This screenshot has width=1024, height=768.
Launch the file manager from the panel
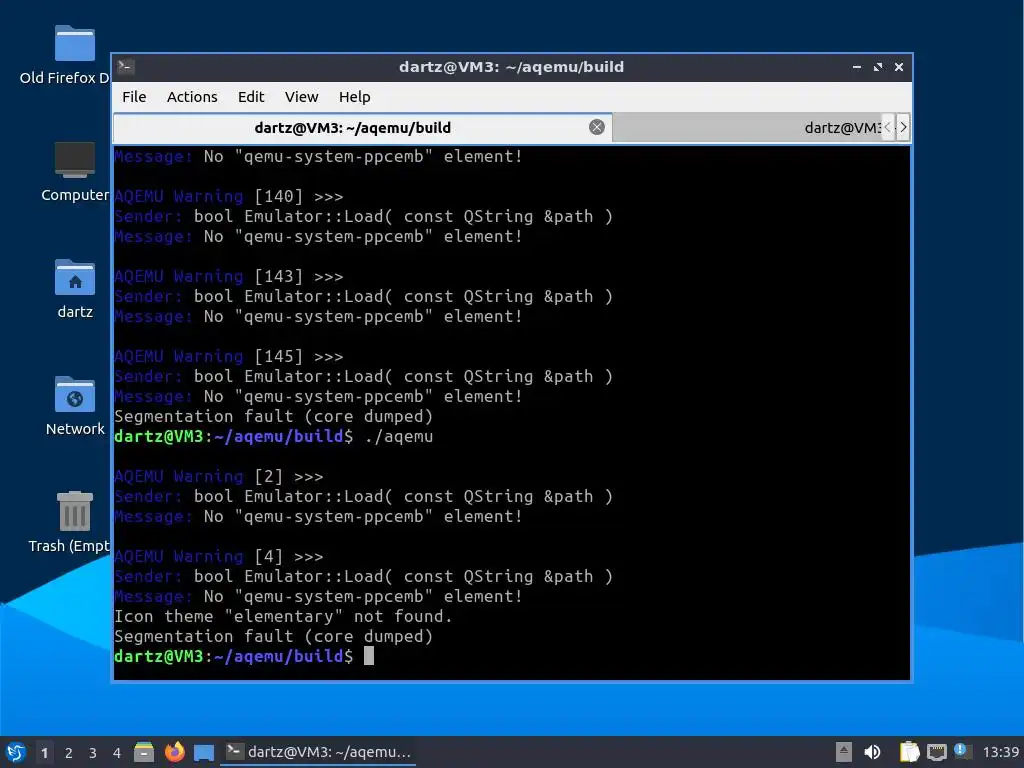pos(144,752)
